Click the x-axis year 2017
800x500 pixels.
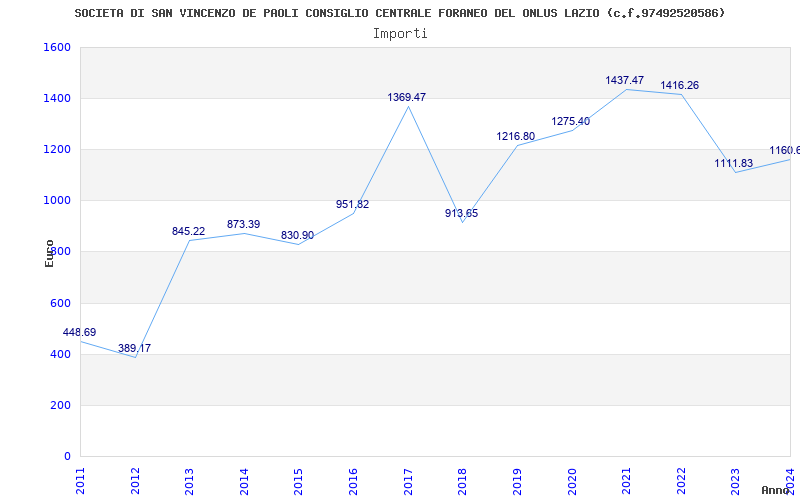tap(408, 481)
